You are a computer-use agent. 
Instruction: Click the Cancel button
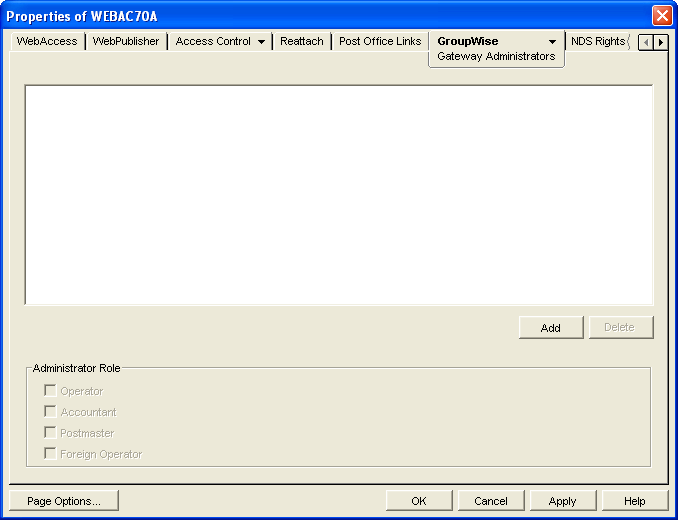[491, 501]
